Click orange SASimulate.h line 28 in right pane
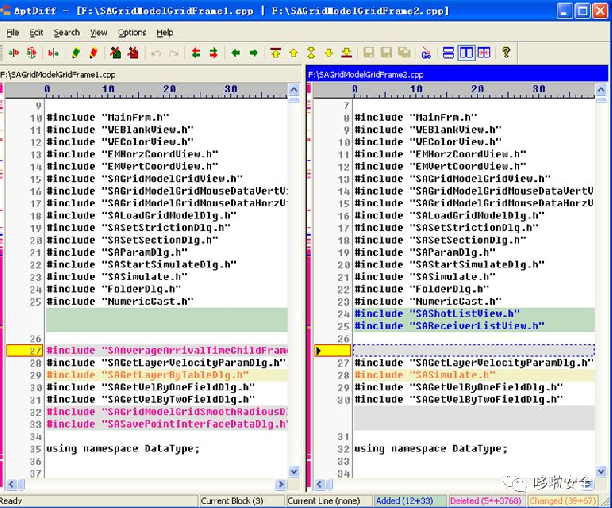 click(474, 375)
